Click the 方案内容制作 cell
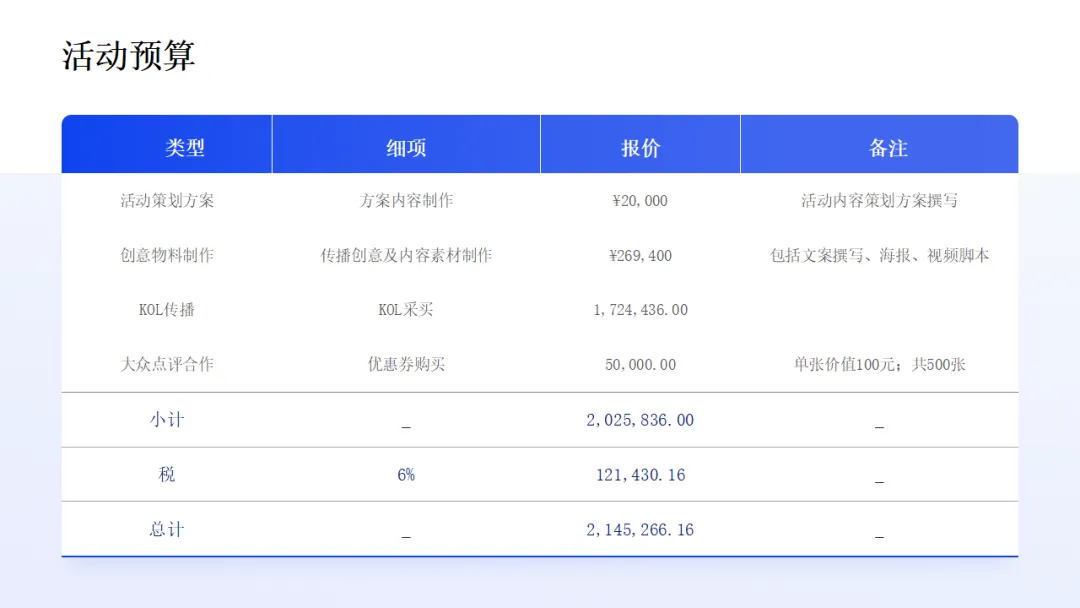Viewport: 1080px width, 608px height. [x=406, y=200]
